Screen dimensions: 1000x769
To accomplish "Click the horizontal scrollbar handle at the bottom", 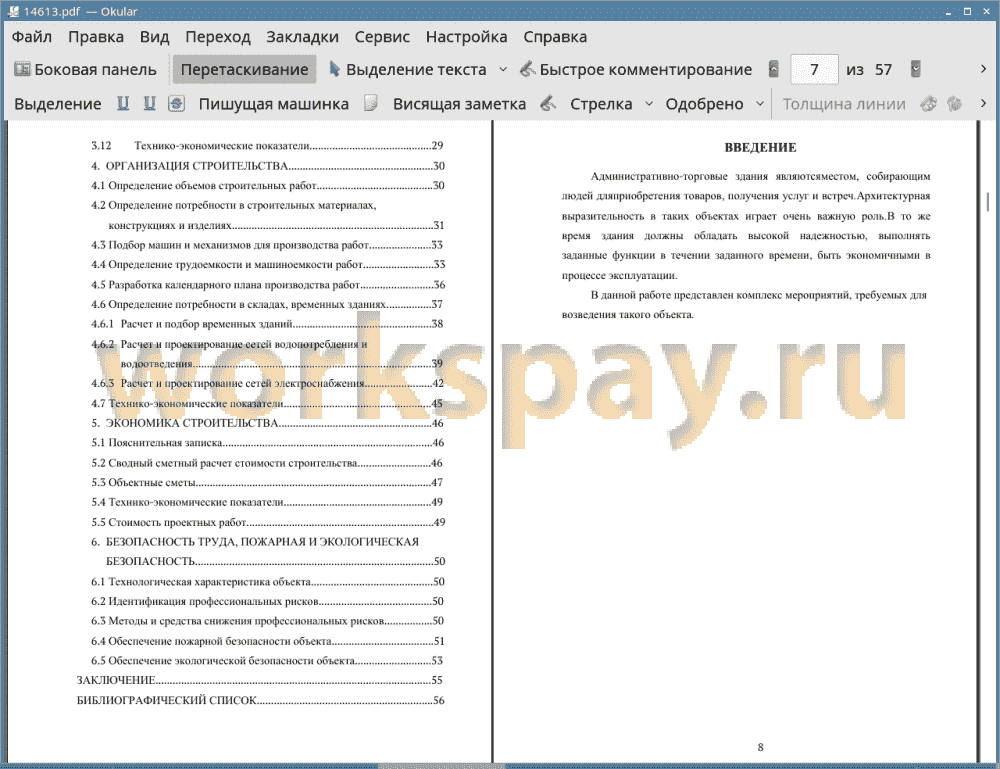I will (x=441, y=765).
